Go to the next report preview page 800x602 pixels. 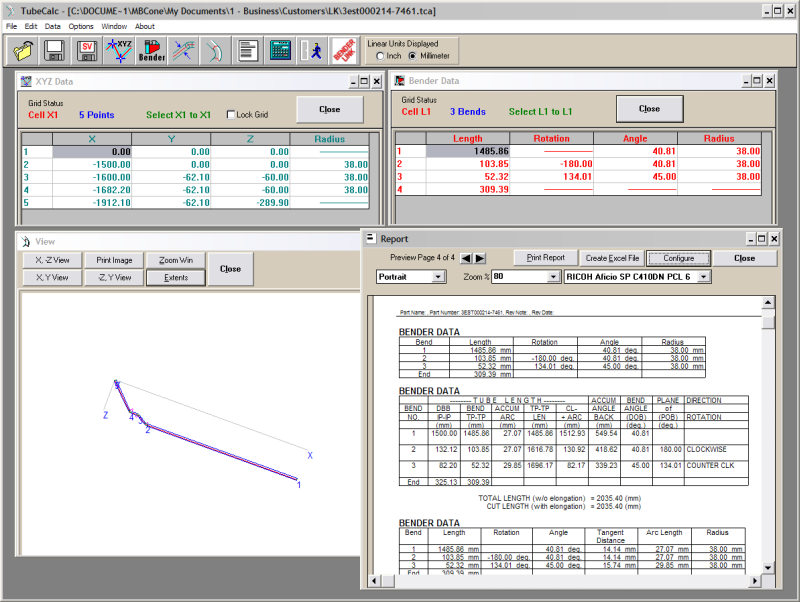tap(480, 258)
